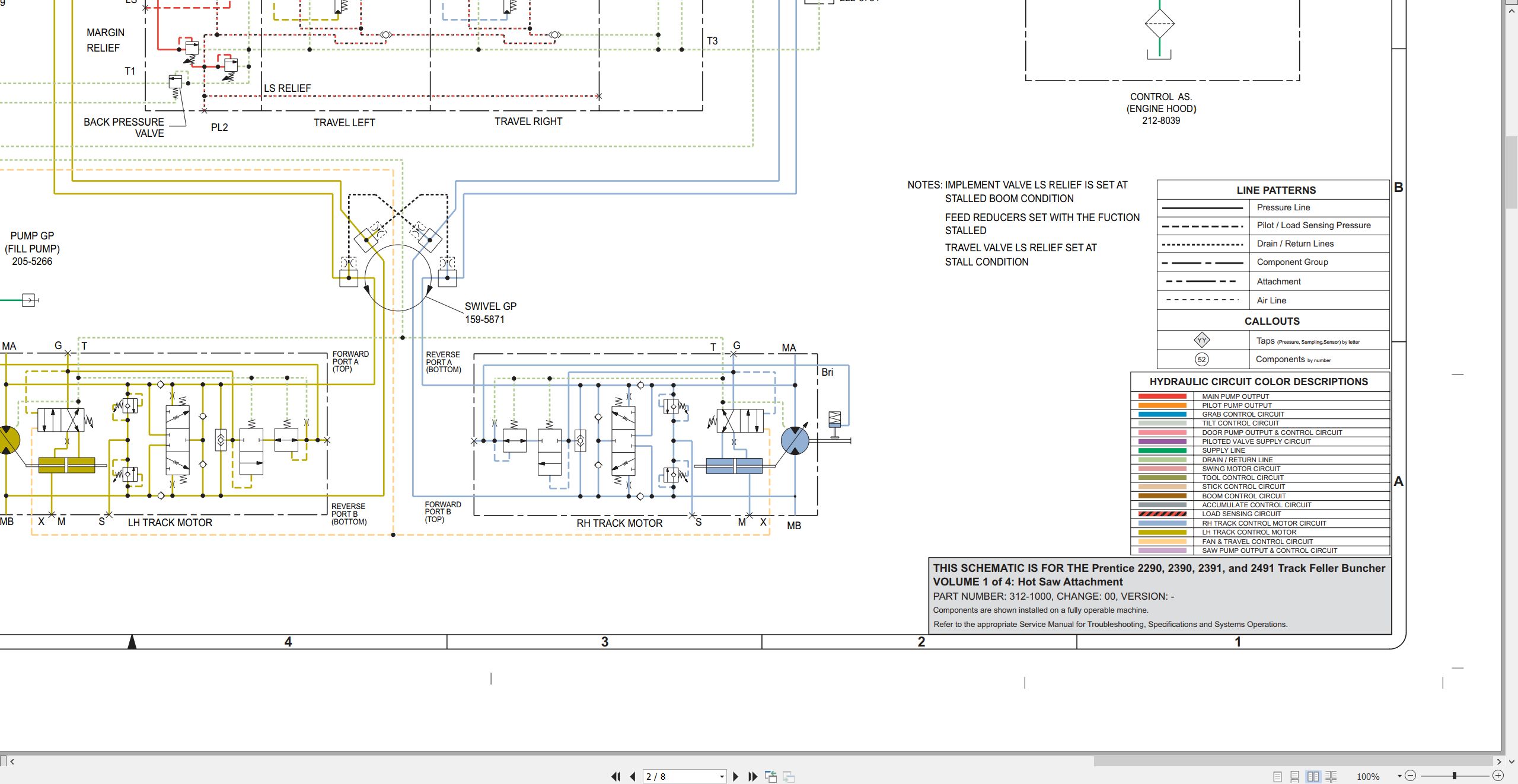1518x784 pixels.
Task: Click the go to previous view icon
Action: [771, 776]
